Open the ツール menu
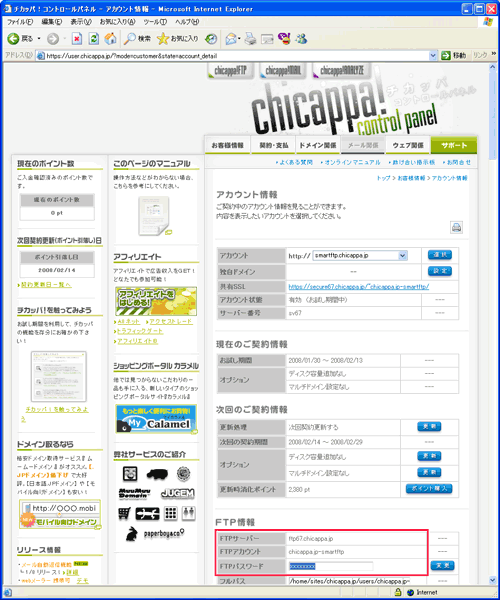Screen dimensions: 500x600 point(155,22)
